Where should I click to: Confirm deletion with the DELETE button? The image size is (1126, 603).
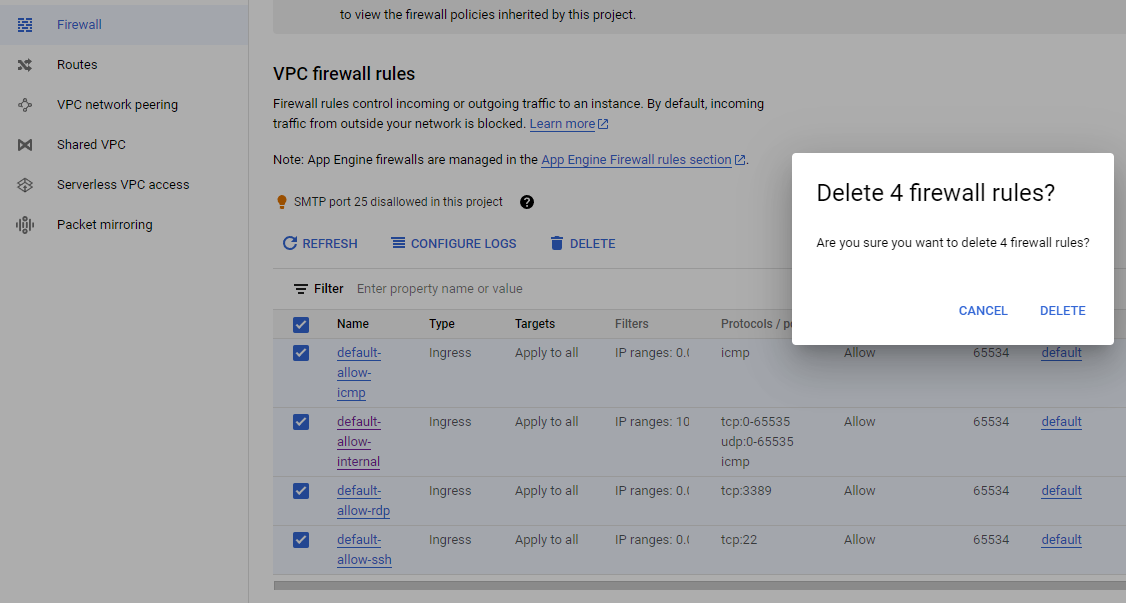point(1062,310)
